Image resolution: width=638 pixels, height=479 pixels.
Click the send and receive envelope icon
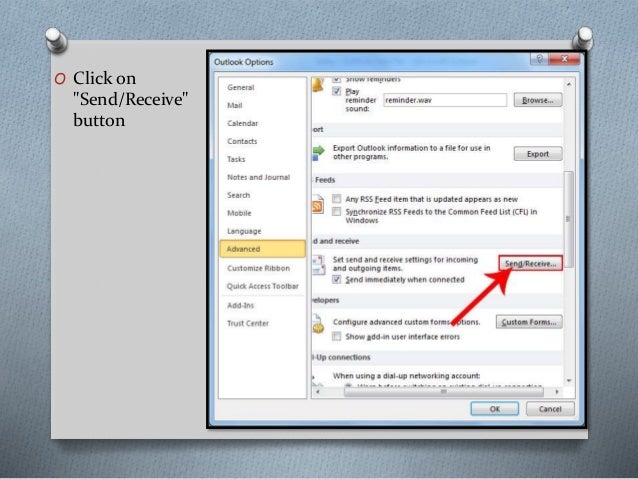coord(319,265)
